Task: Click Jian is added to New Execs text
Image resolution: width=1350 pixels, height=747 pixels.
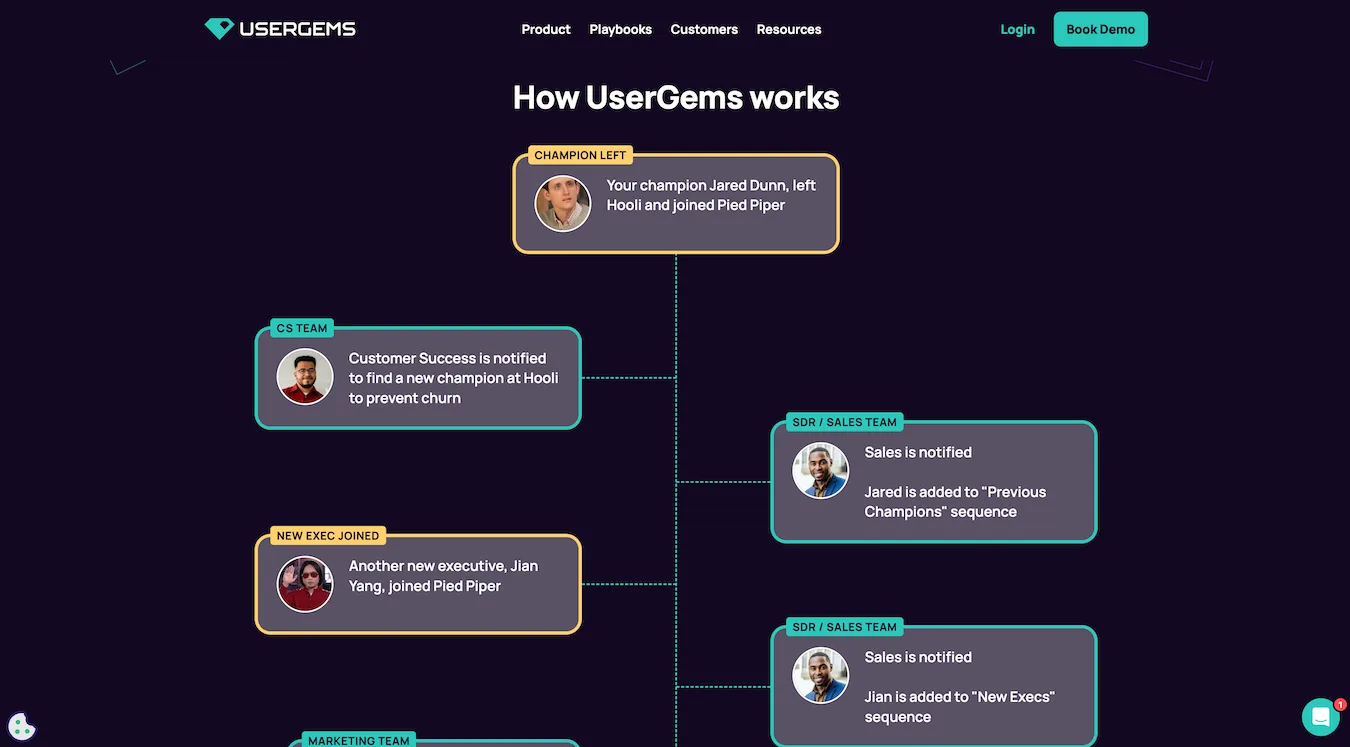Action: pos(960,707)
